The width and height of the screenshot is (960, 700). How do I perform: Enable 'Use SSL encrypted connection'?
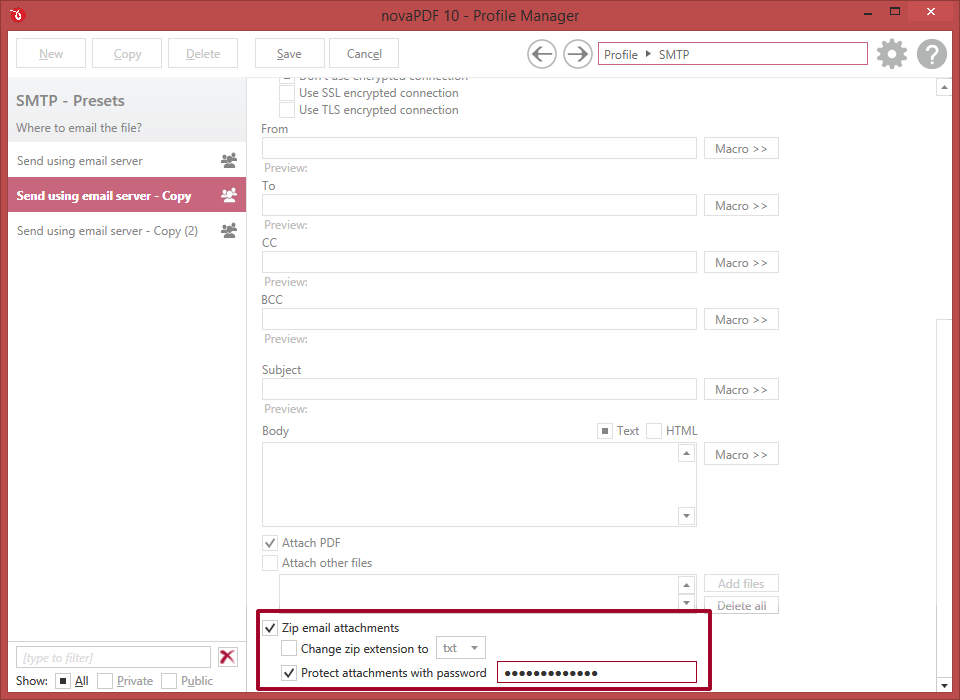tap(287, 93)
